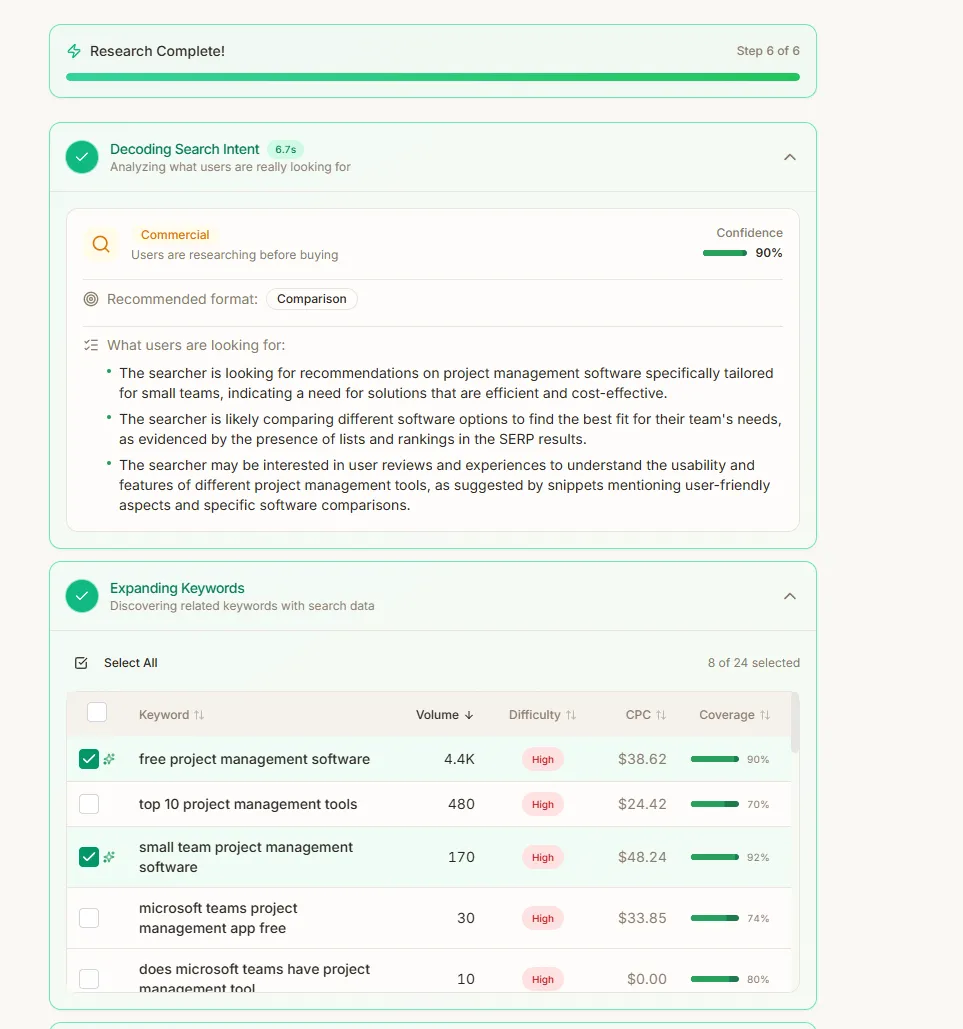Collapse the Expanding Keywords section
The image size is (963, 1029).
coord(789,595)
